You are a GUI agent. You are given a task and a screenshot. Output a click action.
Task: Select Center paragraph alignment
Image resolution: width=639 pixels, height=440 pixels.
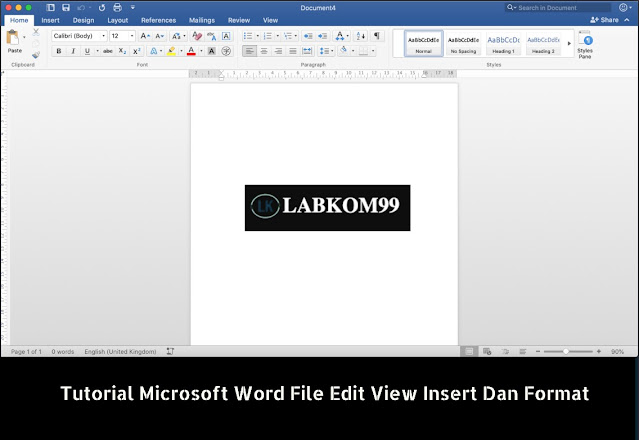click(x=264, y=51)
